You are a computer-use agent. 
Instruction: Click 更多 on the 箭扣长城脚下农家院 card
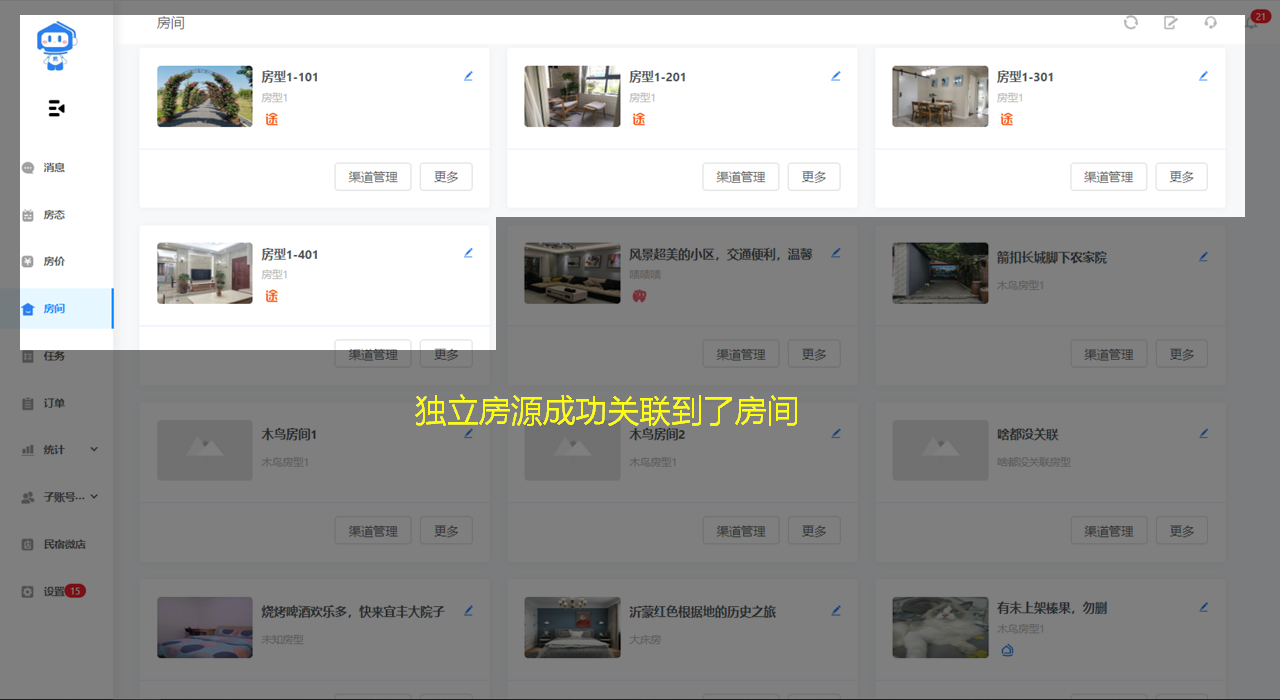[x=1182, y=354]
